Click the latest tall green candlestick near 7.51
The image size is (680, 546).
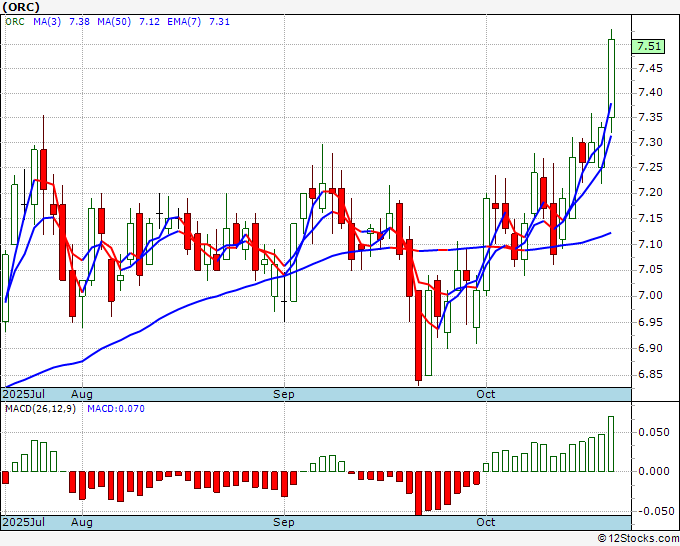(x=611, y=78)
